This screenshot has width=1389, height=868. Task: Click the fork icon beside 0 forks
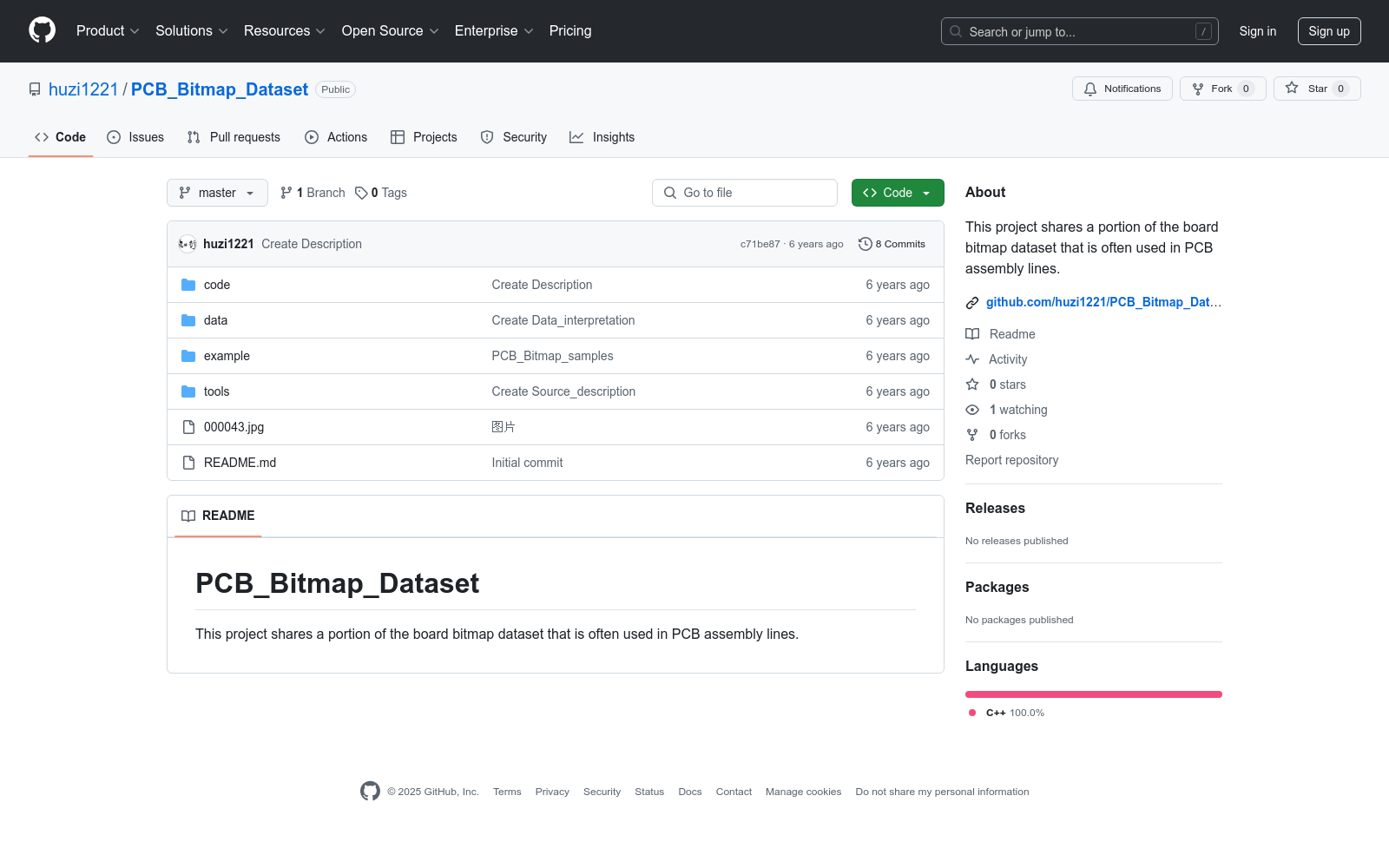(972, 435)
